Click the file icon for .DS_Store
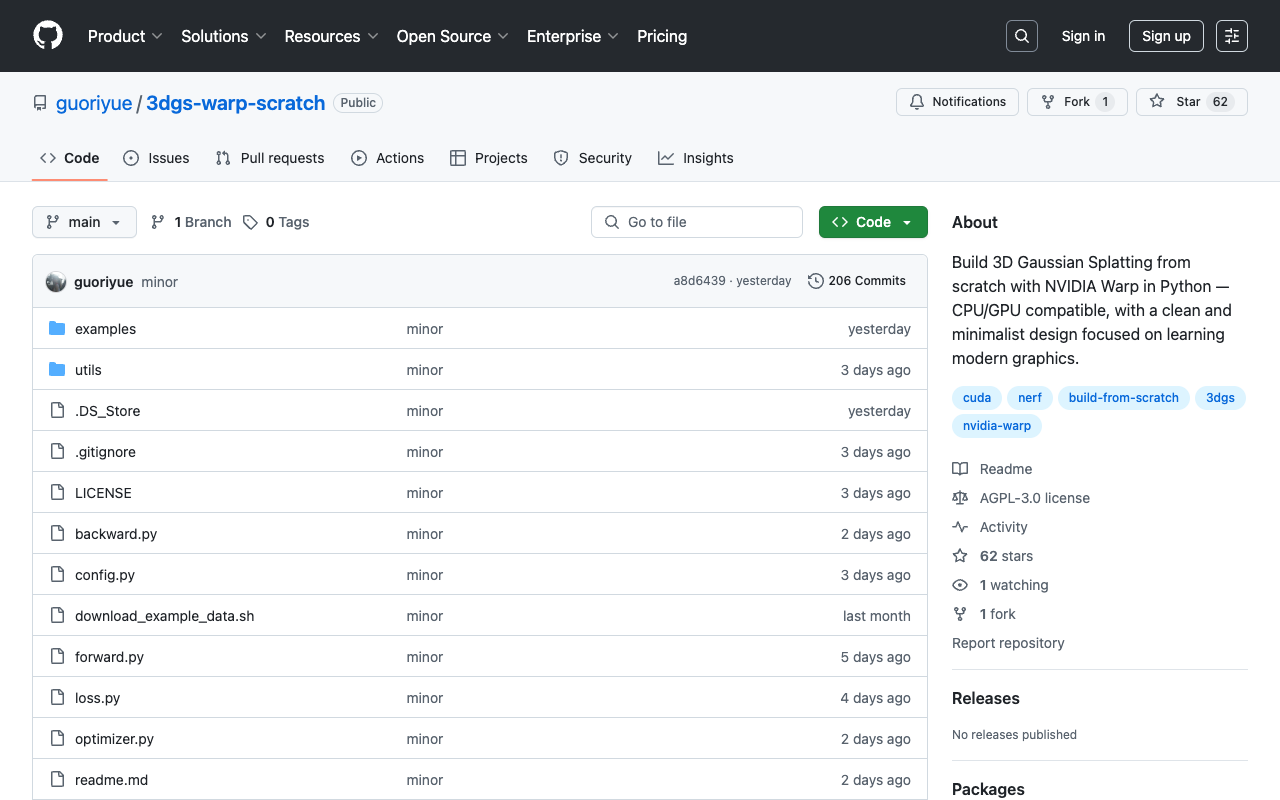Image resolution: width=1280 pixels, height=800 pixels. click(x=57, y=411)
